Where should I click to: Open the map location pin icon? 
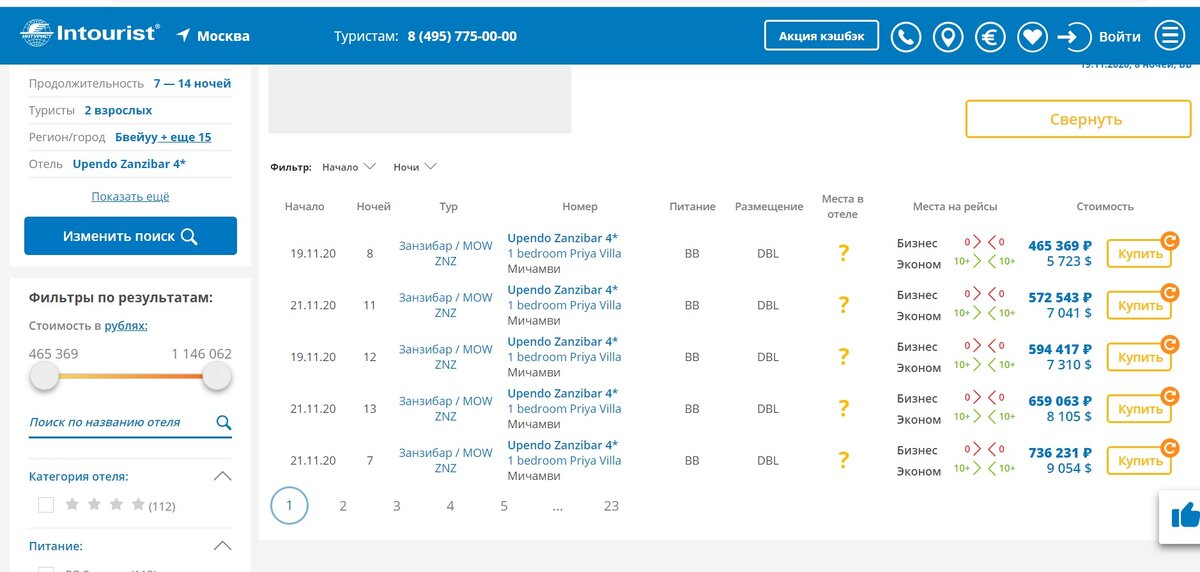[x=948, y=37]
